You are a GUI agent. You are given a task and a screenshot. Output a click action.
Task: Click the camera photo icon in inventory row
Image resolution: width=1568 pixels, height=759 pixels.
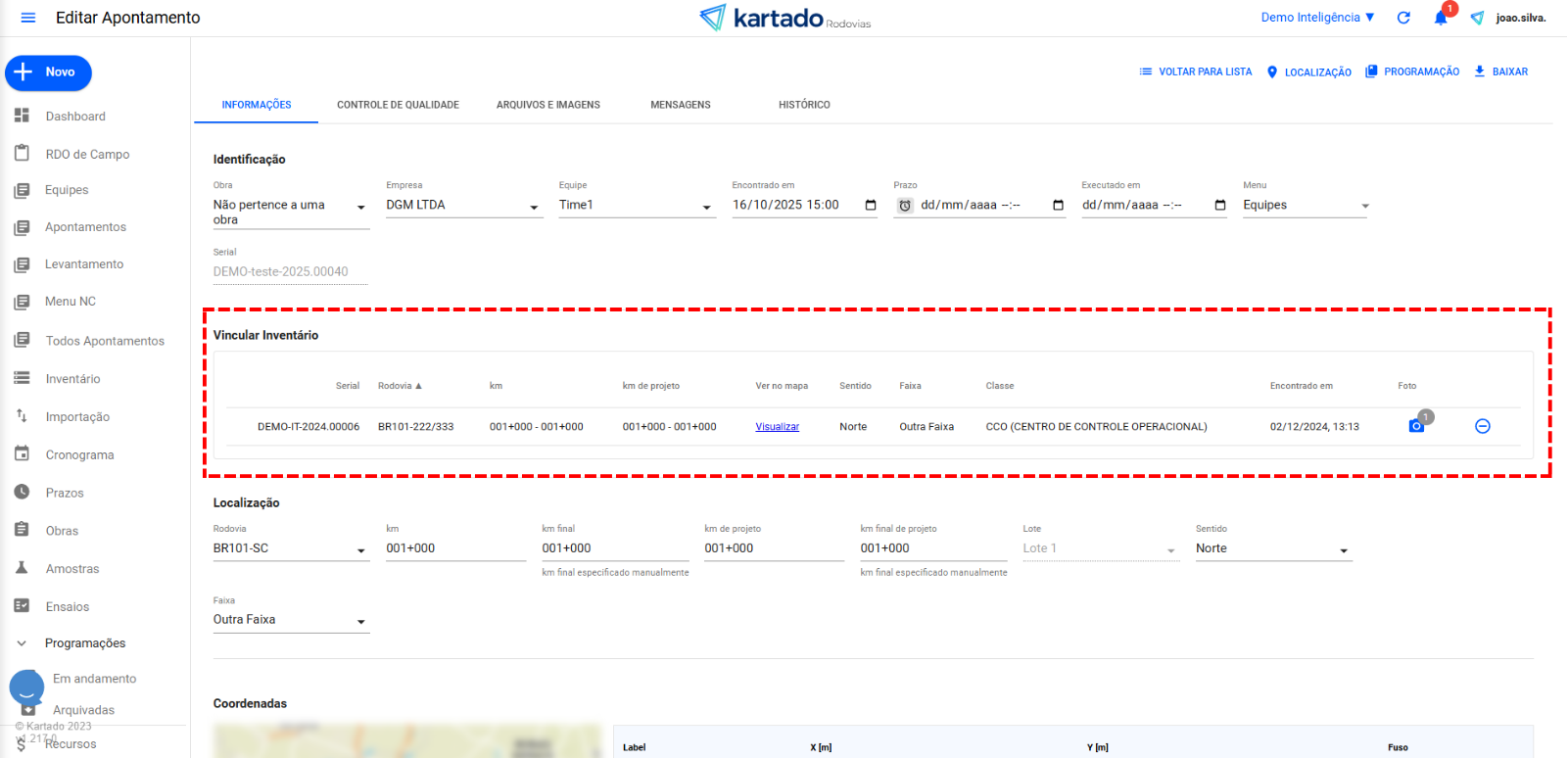pyautogui.click(x=1416, y=426)
